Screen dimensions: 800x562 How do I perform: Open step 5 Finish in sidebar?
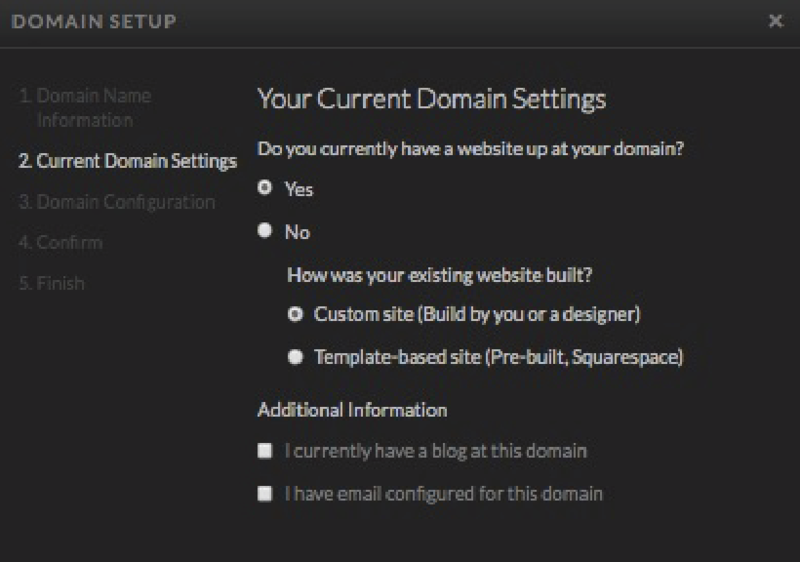point(52,283)
